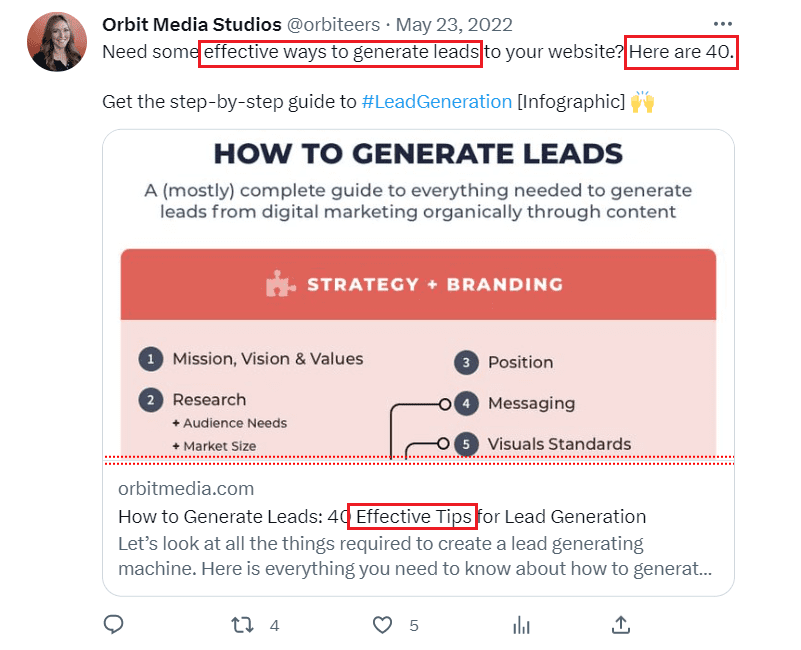
Task: Click the clapping hands emoji in tweet
Action: tap(642, 101)
